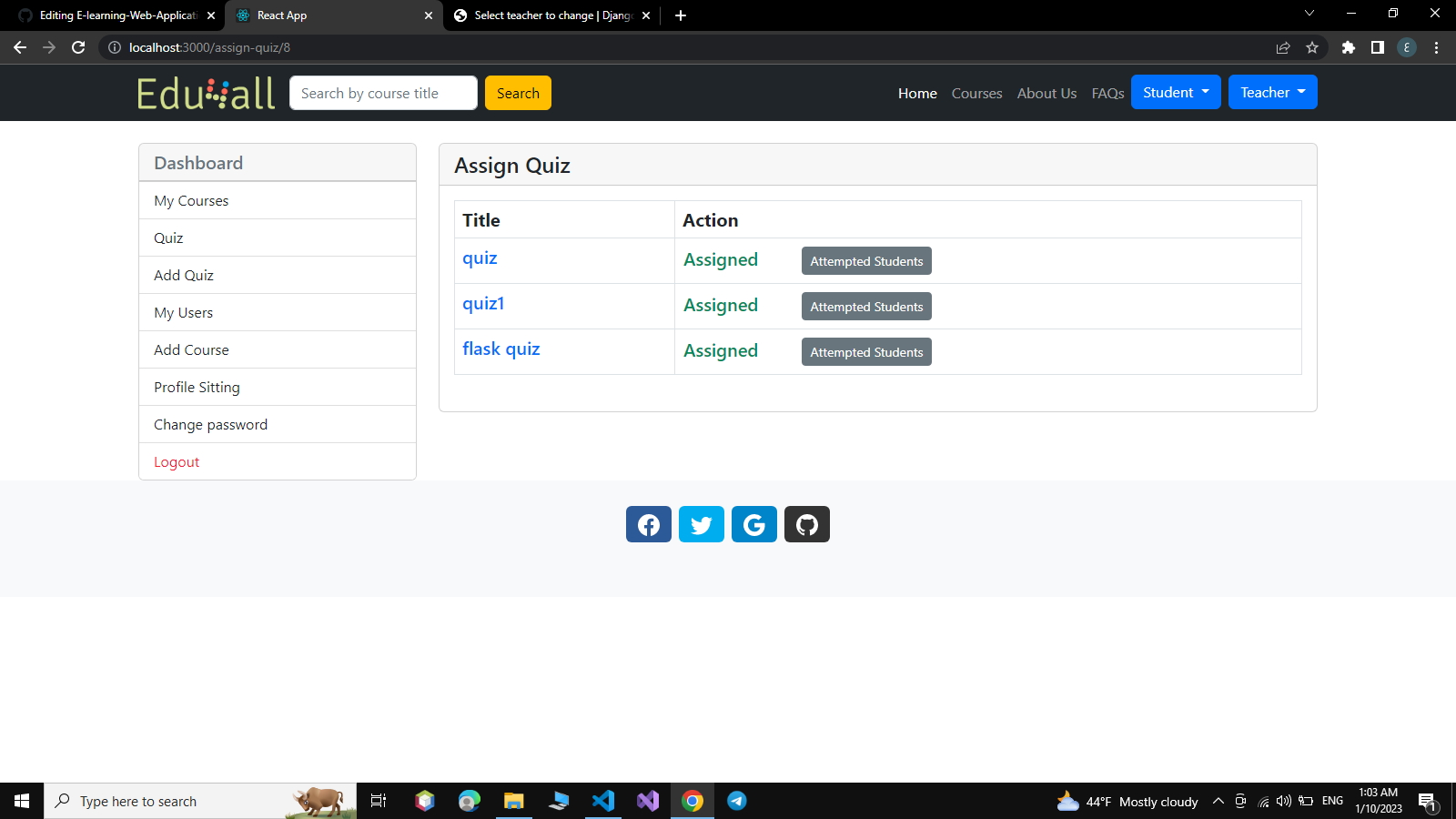Image resolution: width=1456 pixels, height=819 pixels.
Task: Open the Facebook social icon in footer
Action: tap(649, 524)
